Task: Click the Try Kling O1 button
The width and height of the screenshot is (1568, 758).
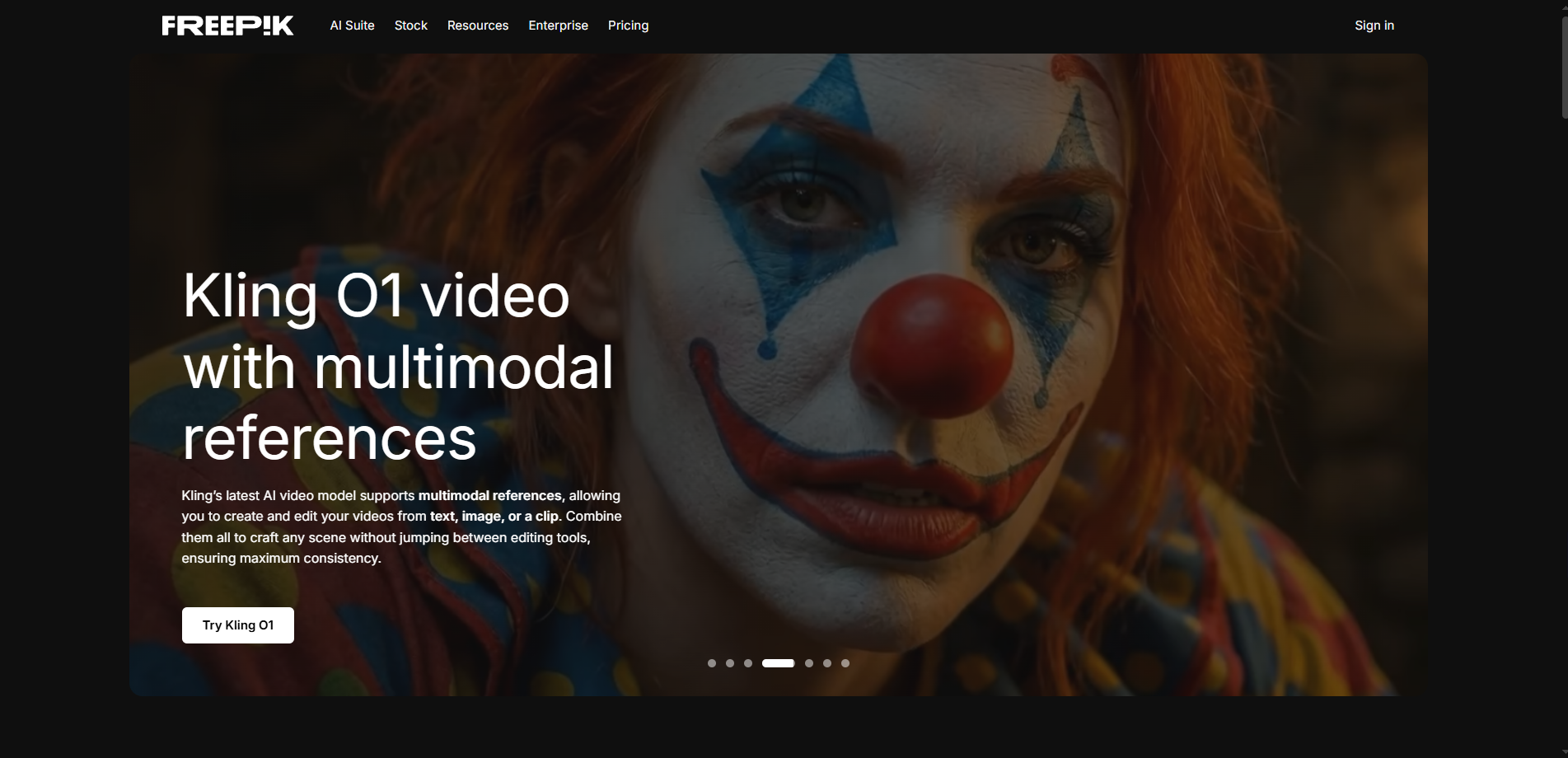Action: [237, 625]
